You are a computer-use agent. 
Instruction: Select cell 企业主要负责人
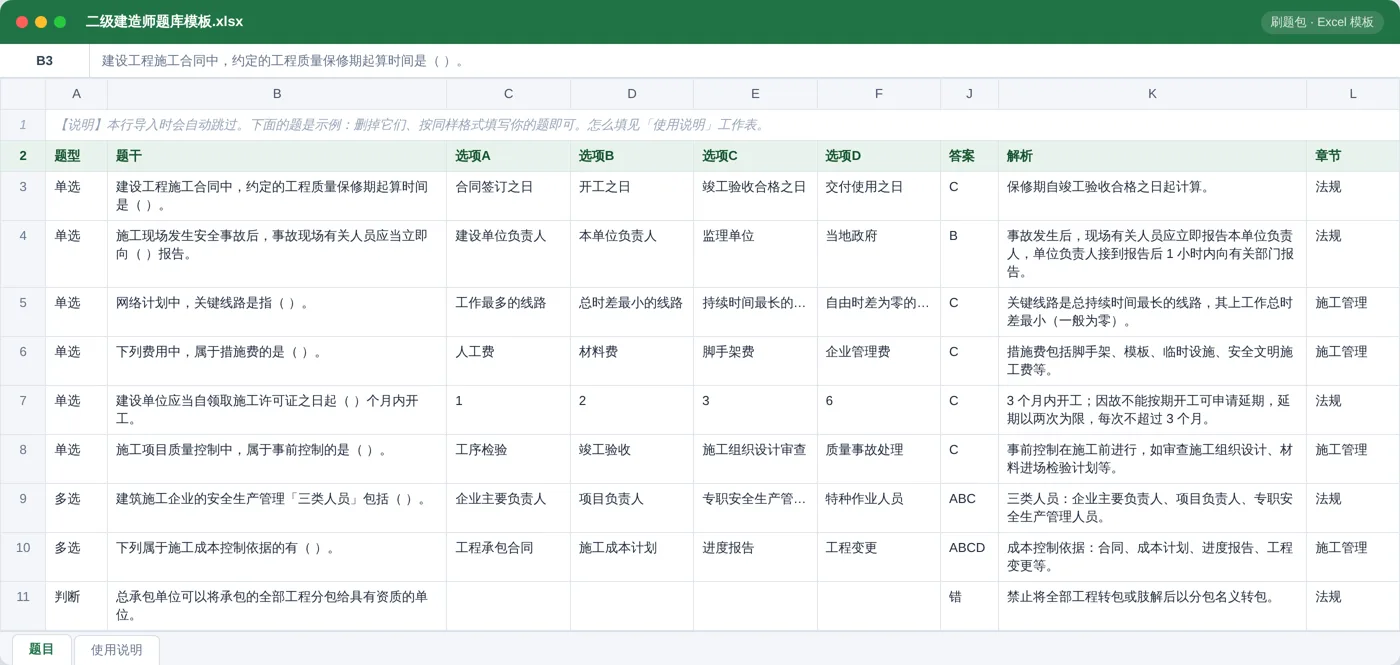508,508
